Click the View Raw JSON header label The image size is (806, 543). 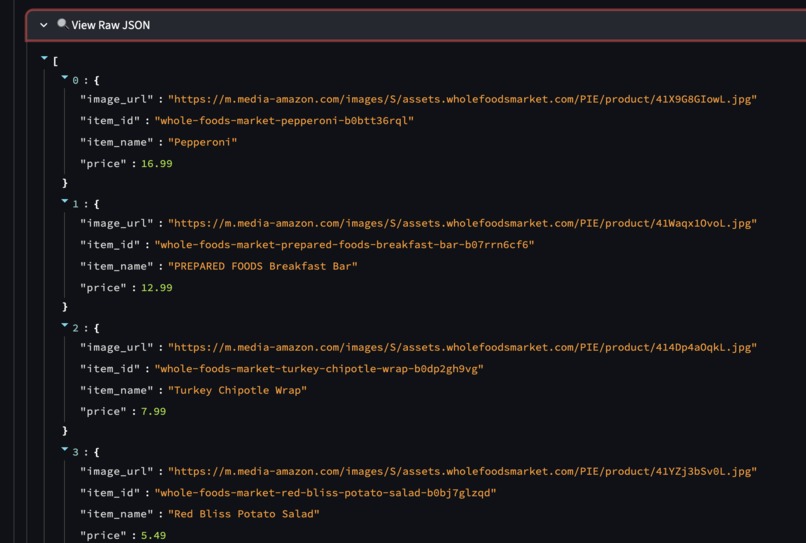111,25
